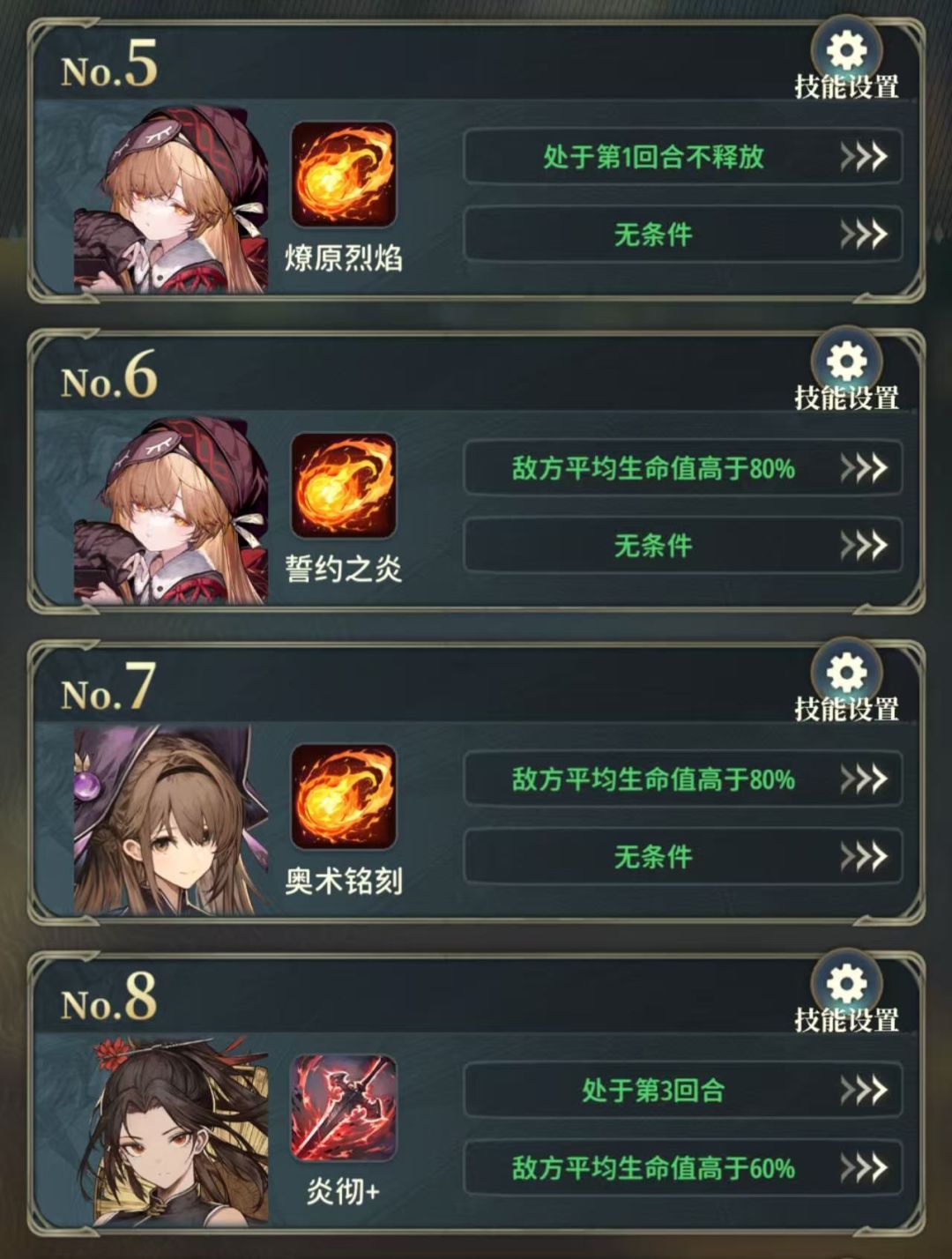Open the 敌方平均生命值高于60% condition
This screenshot has height=1259, width=952.
click(683, 1168)
